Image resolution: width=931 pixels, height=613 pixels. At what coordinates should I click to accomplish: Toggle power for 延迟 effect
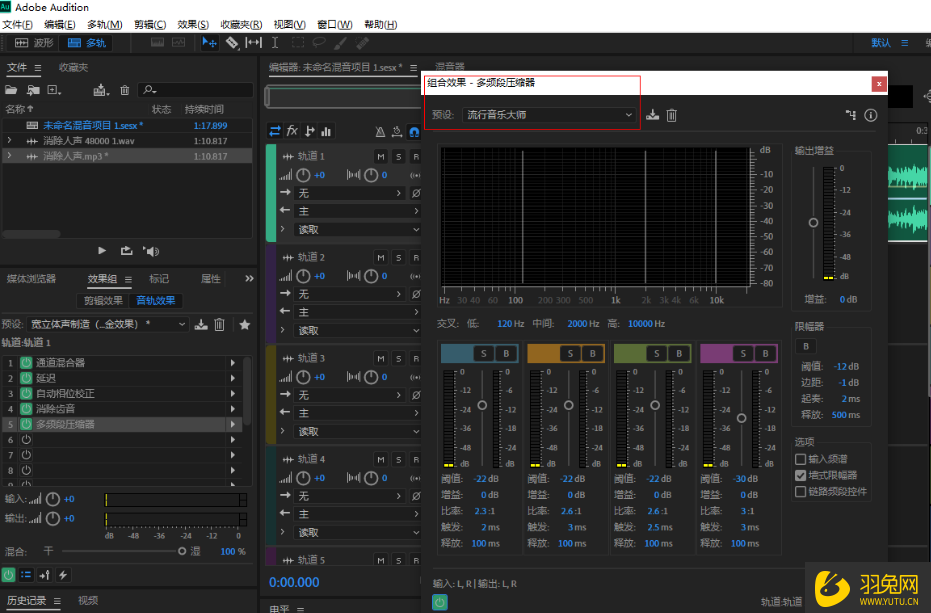tap(26, 378)
